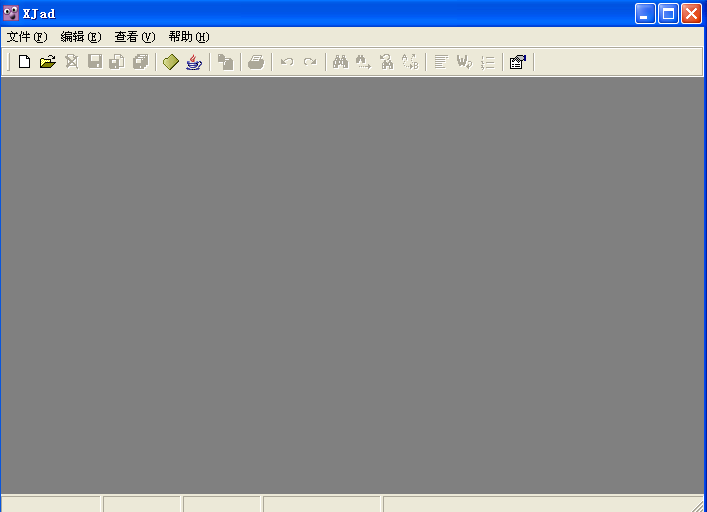Screen dimensions: 707x512
Task: Click the line numbers list icon
Action: 487,62
